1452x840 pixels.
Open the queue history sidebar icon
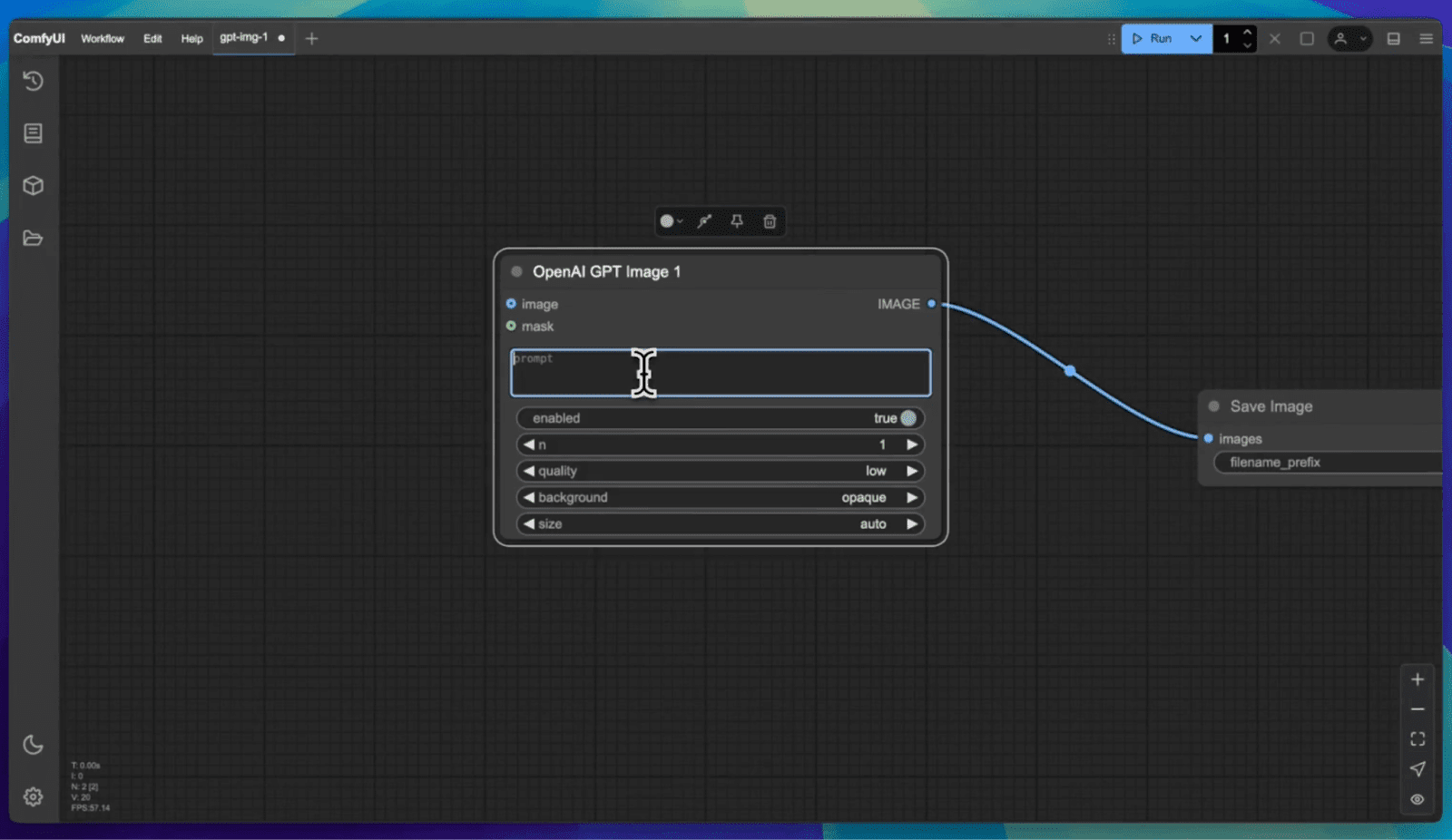tap(34, 82)
